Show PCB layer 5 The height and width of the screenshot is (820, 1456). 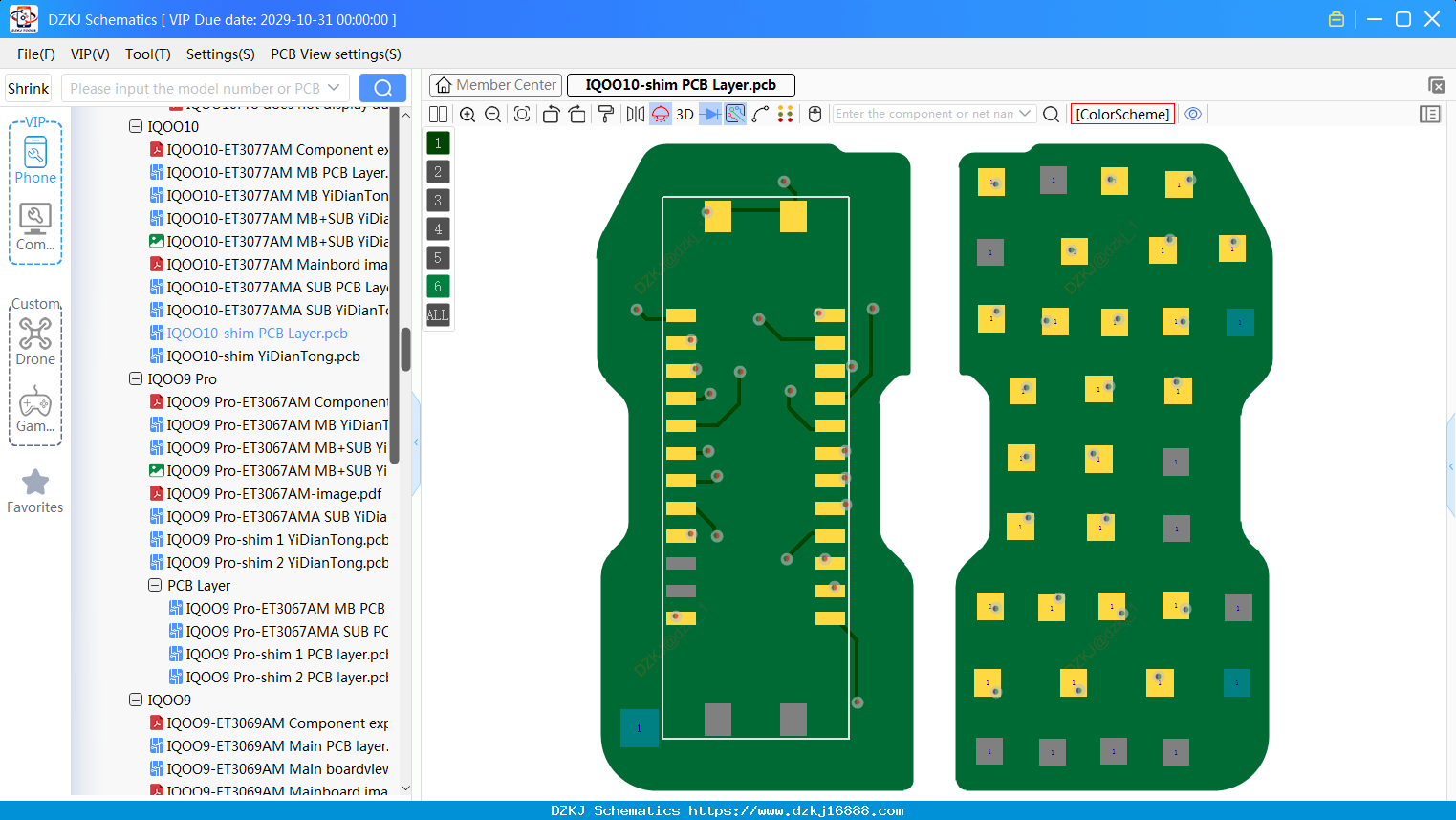tap(438, 258)
